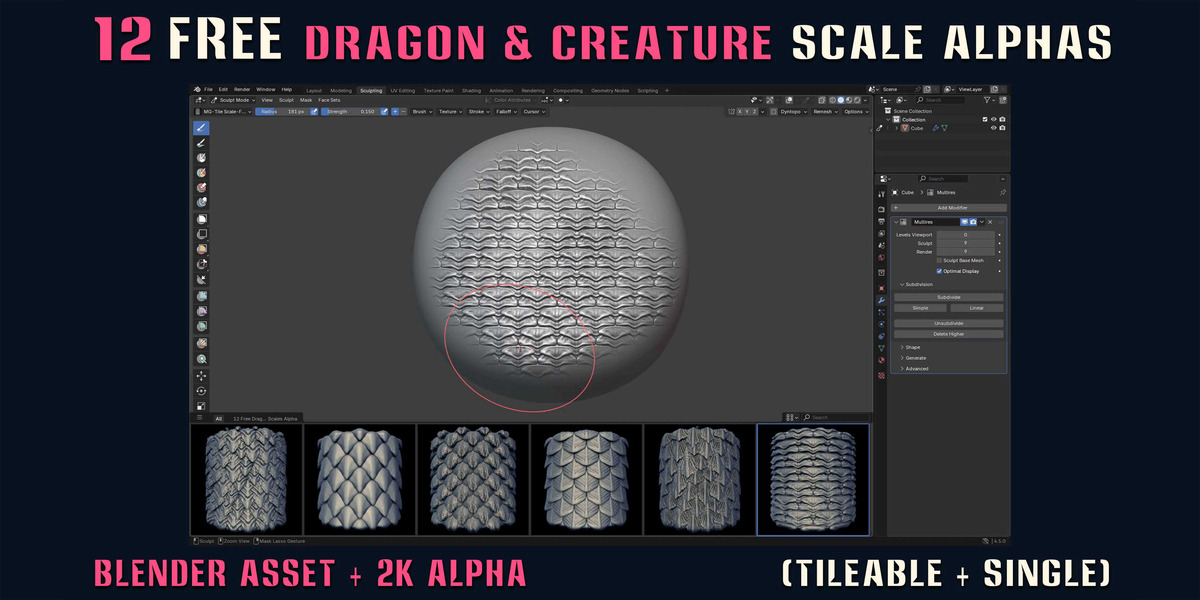Open the Dyntopo dropdown

792,112
